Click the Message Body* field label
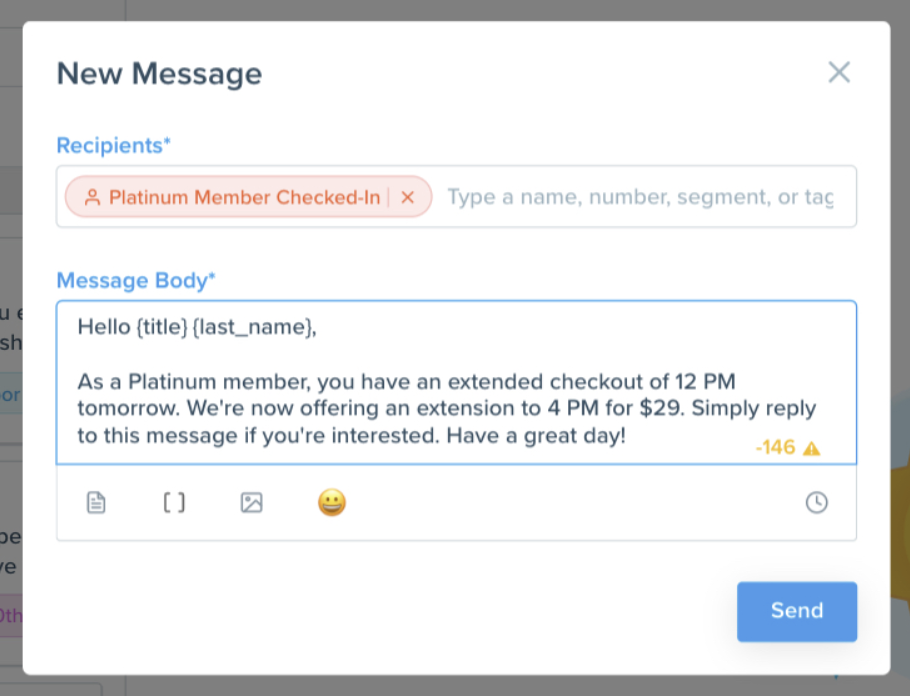 pyautogui.click(x=136, y=280)
